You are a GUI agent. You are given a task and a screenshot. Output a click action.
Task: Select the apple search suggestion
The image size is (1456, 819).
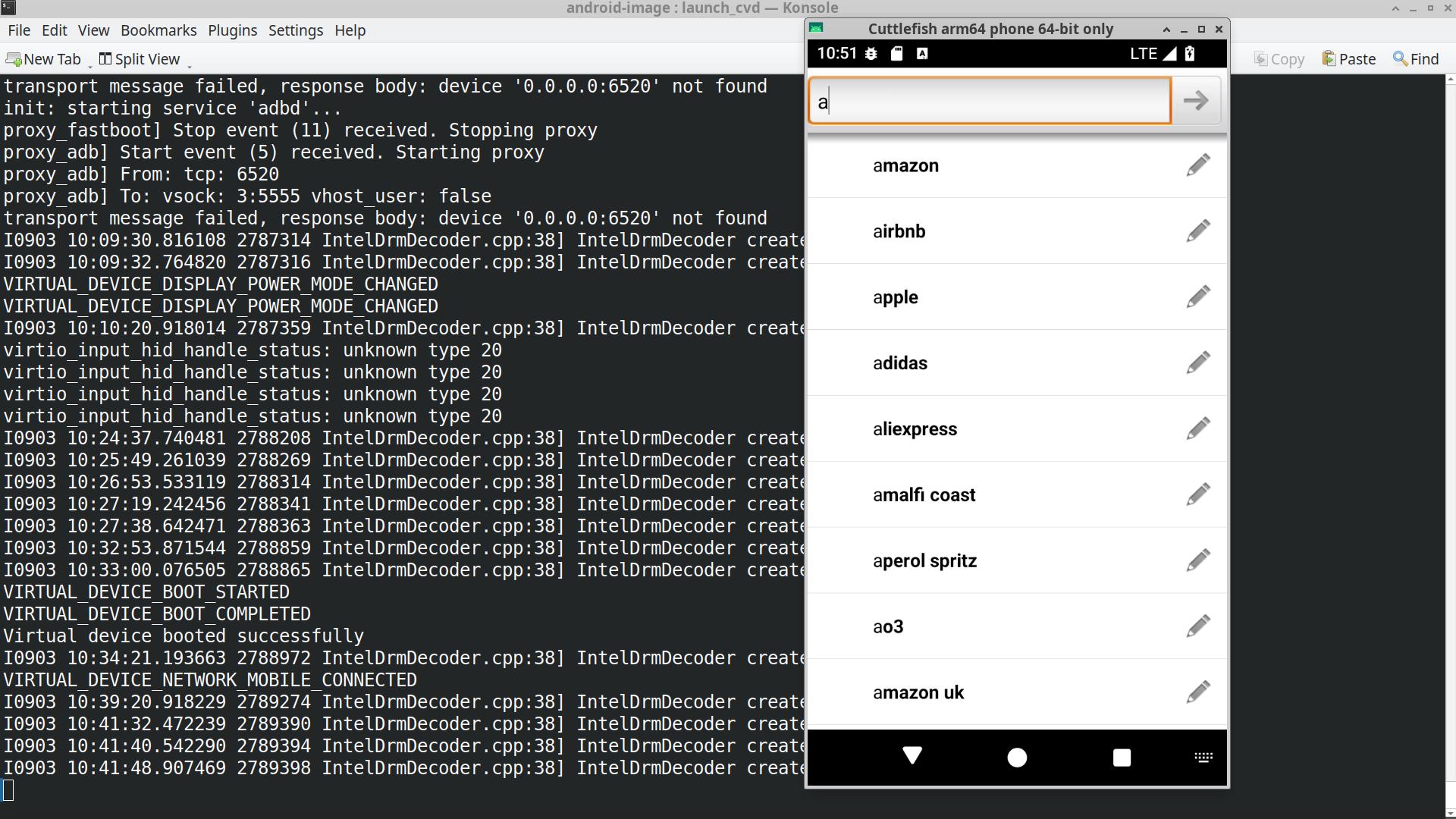point(1017,297)
